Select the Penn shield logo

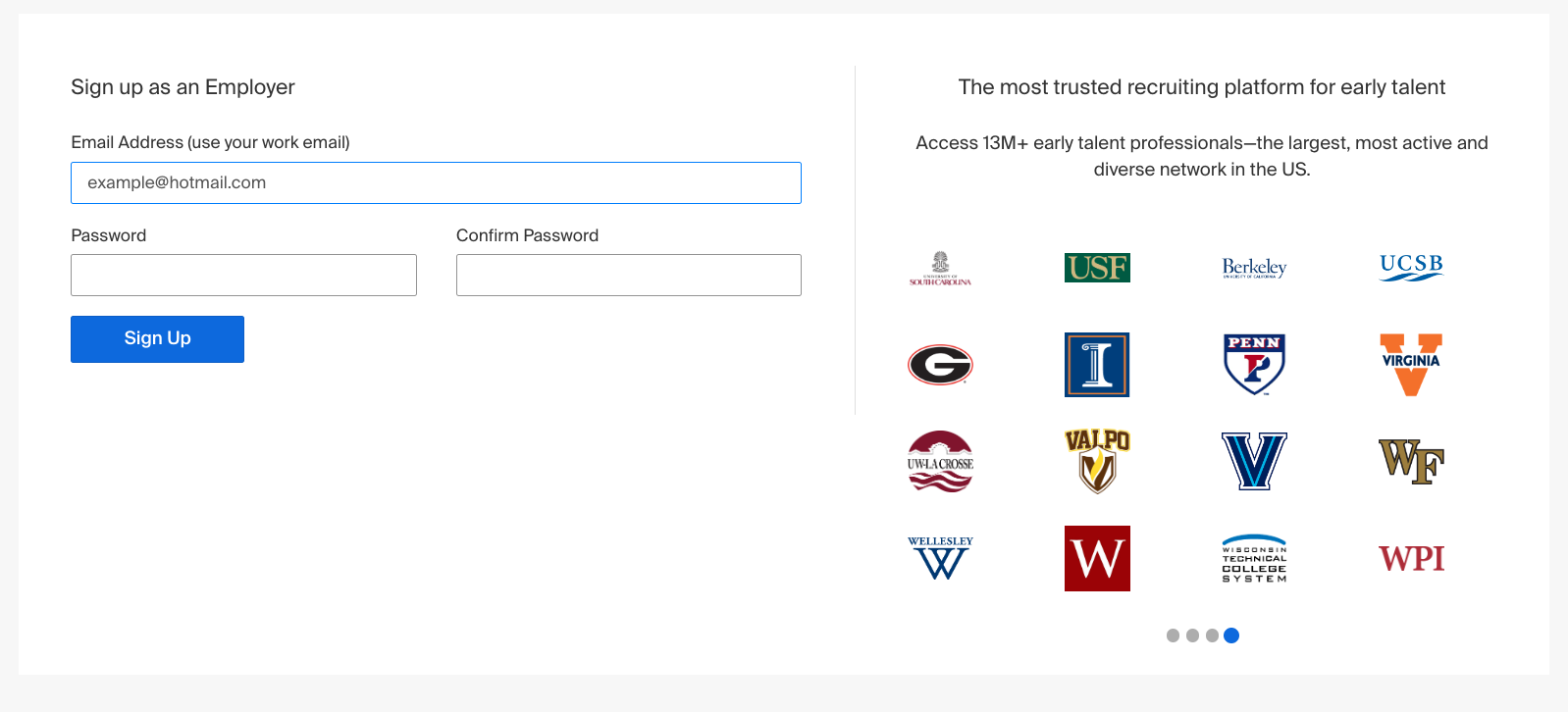click(1254, 364)
